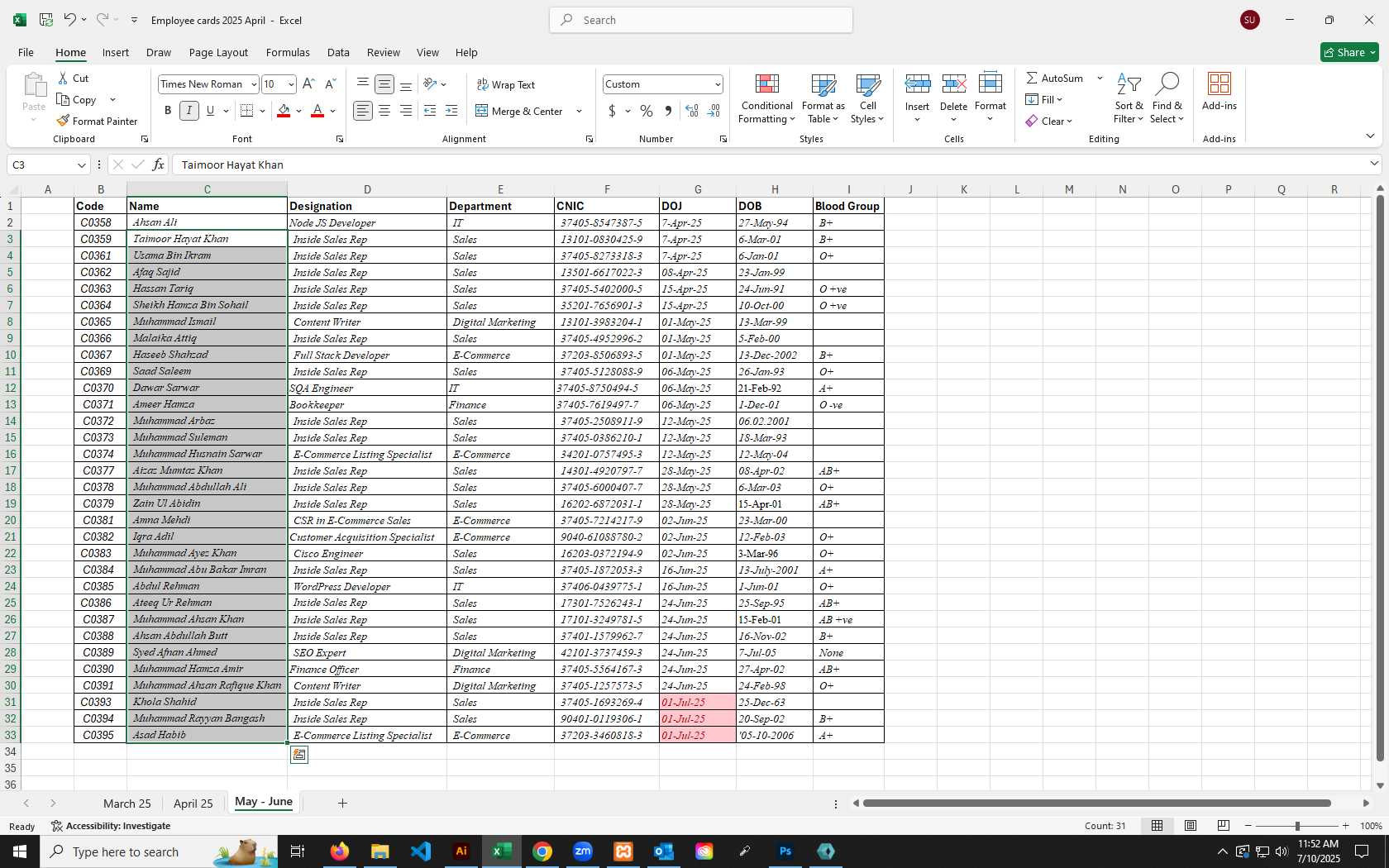Switch to March 25 sheet
Screen dimensions: 1389x868
(x=127, y=804)
